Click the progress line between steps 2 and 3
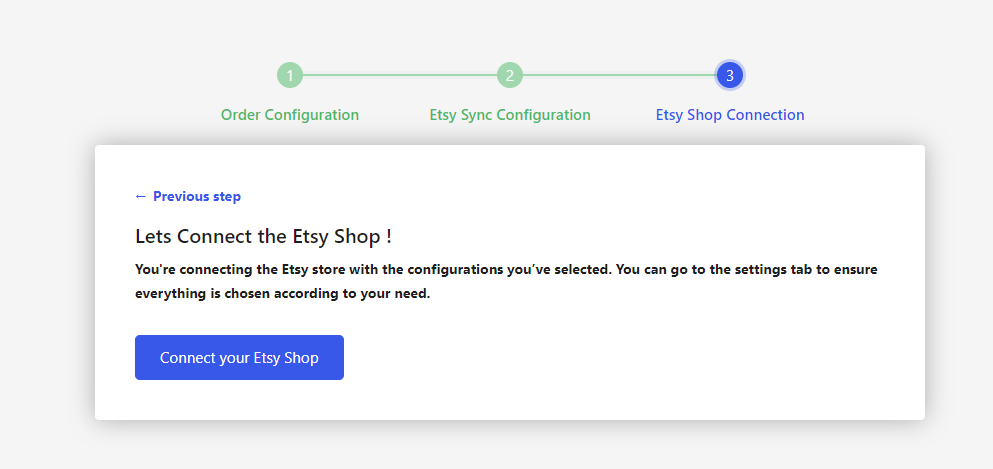 [x=620, y=75]
